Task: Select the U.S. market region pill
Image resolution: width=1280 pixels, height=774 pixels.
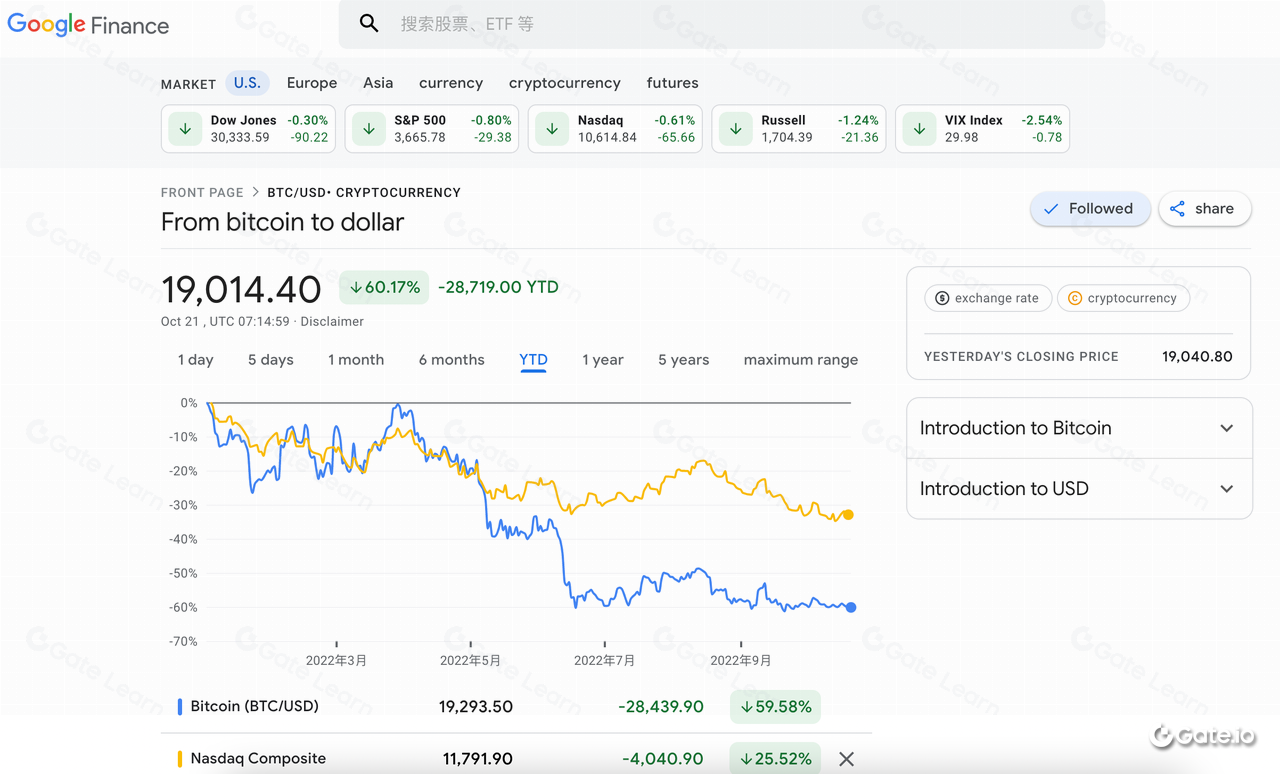Action: click(x=247, y=83)
